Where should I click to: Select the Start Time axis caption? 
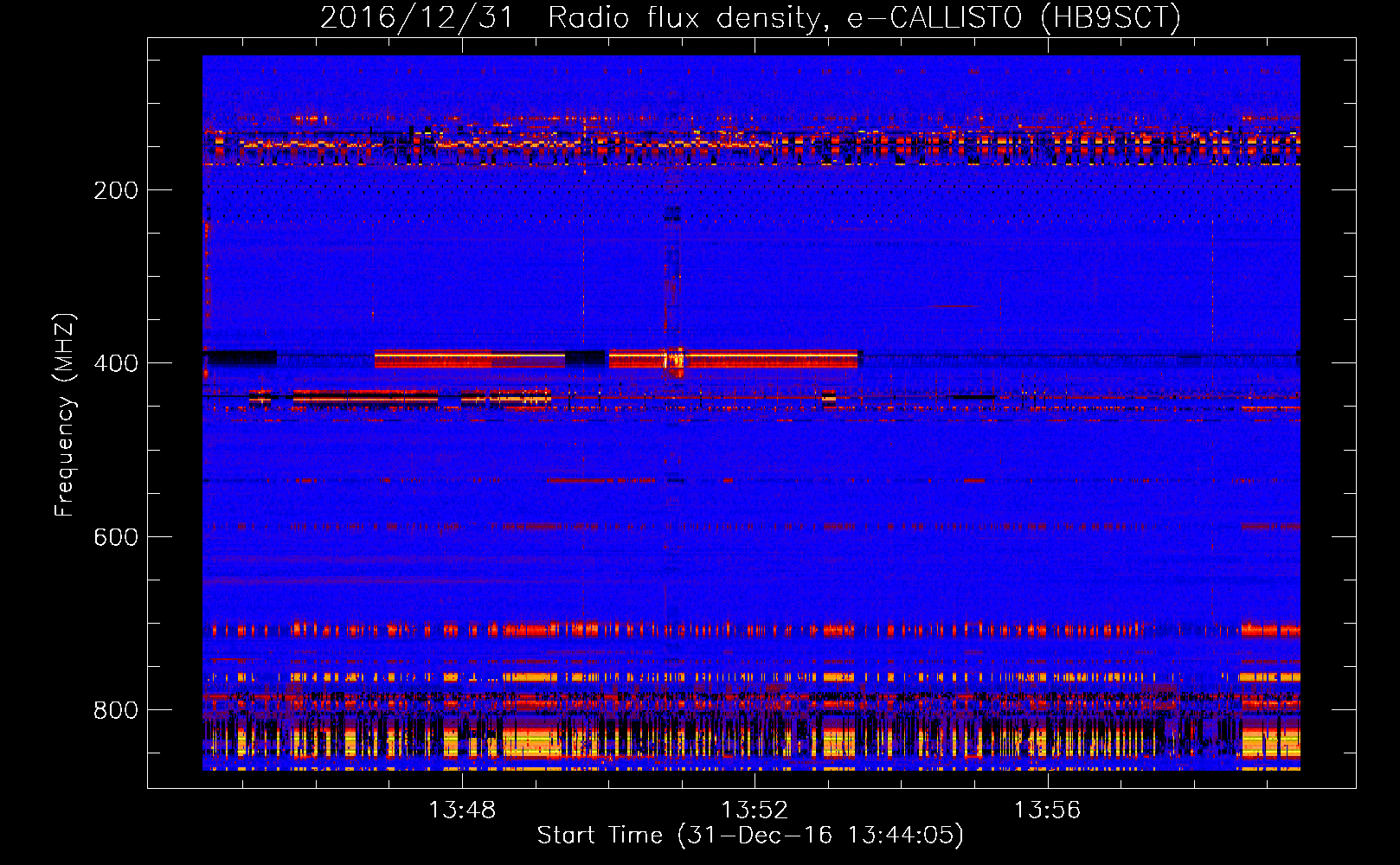point(750,836)
